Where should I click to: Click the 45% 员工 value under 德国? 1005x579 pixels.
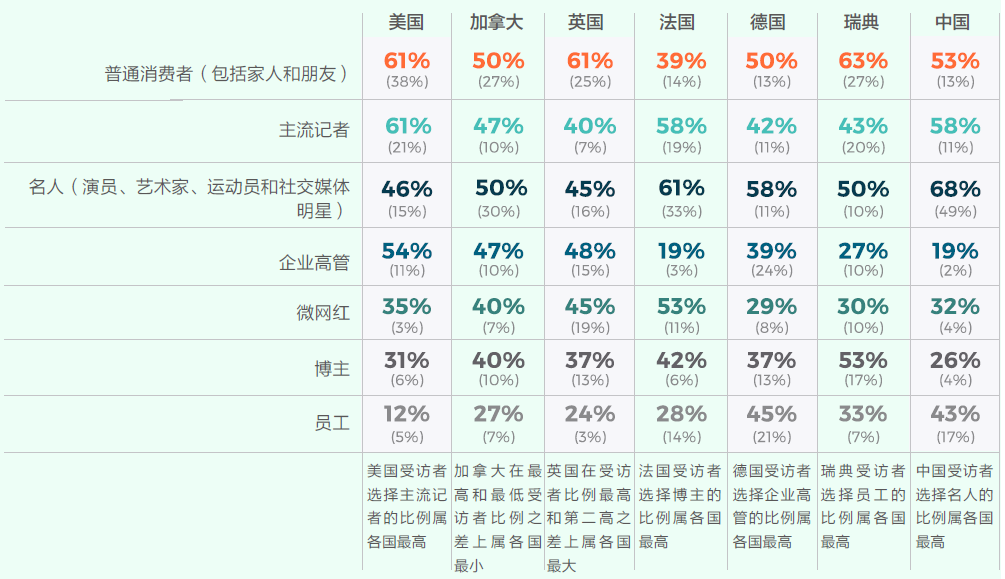771,414
